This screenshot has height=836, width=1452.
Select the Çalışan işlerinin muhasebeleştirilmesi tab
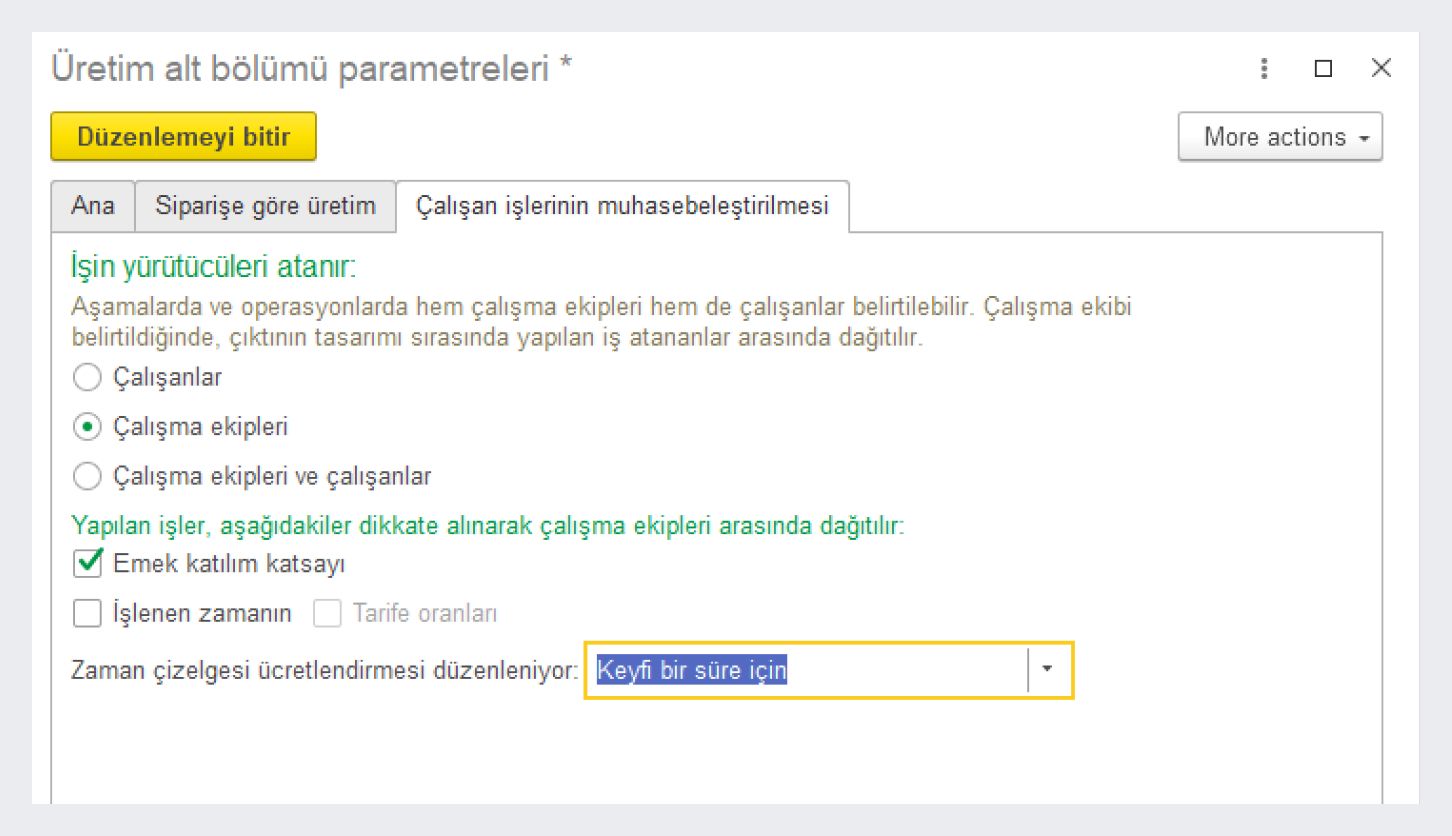point(622,207)
